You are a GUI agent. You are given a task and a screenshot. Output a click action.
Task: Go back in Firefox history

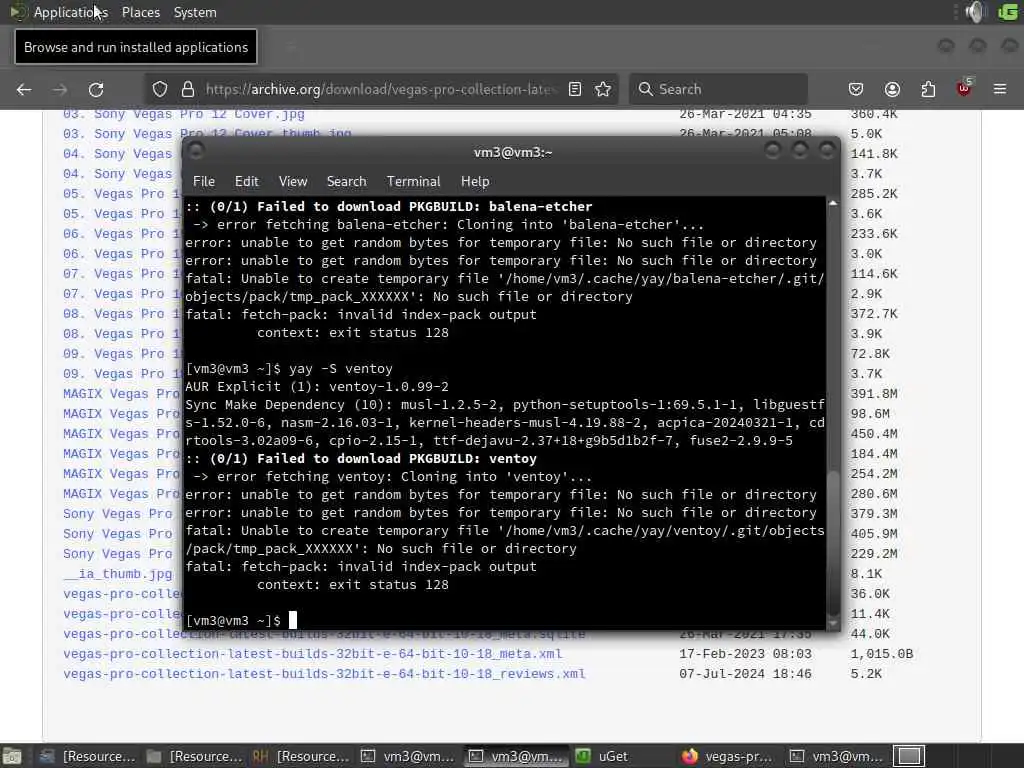[24, 89]
